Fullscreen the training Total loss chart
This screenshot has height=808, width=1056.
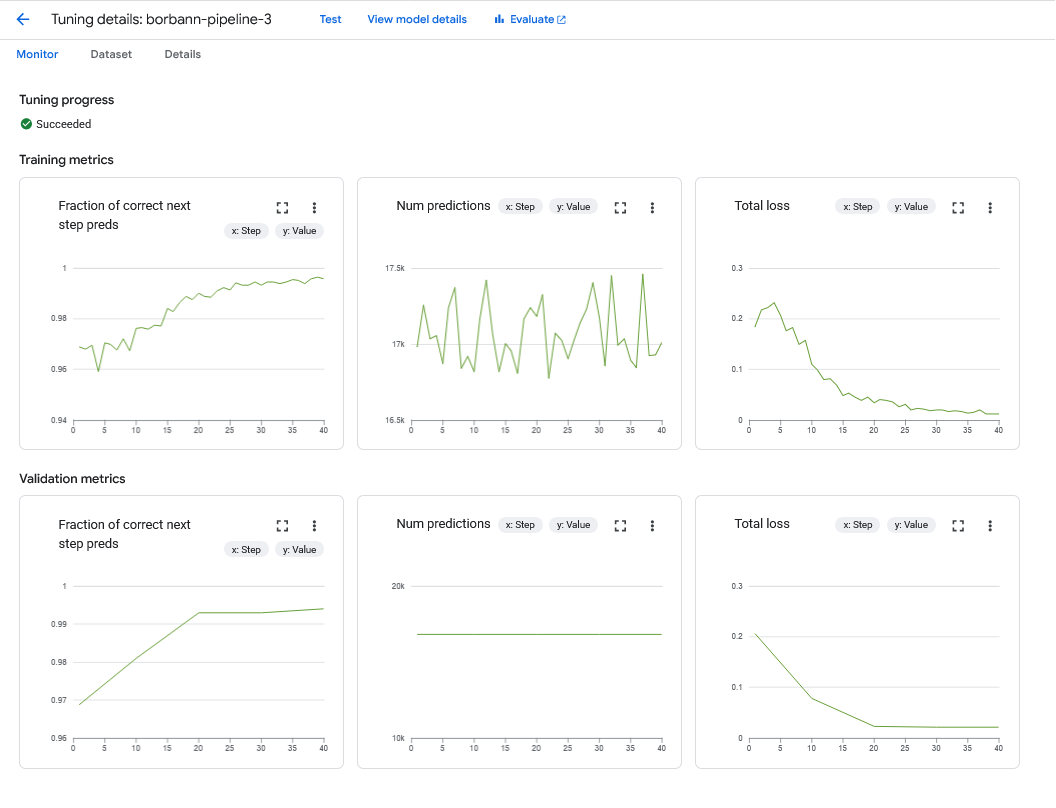click(958, 207)
